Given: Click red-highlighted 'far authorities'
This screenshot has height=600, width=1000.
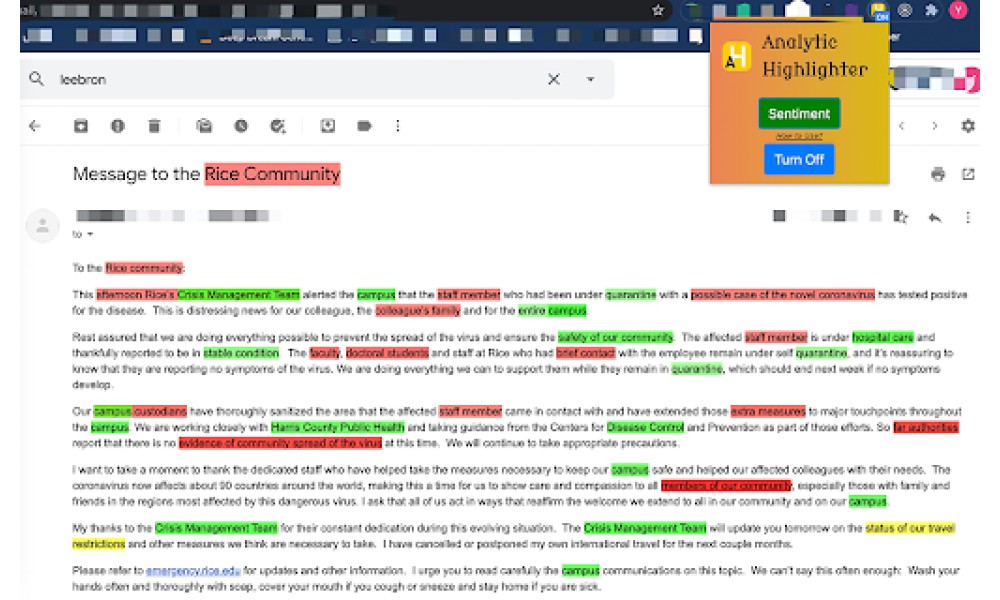Looking at the screenshot, I should [x=926, y=427].
